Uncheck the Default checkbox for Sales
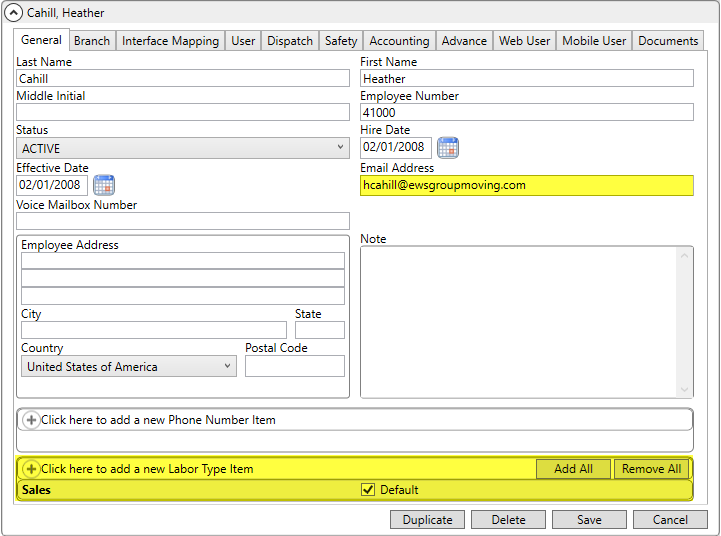Image resolution: width=721 pixels, height=536 pixels. click(x=368, y=490)
